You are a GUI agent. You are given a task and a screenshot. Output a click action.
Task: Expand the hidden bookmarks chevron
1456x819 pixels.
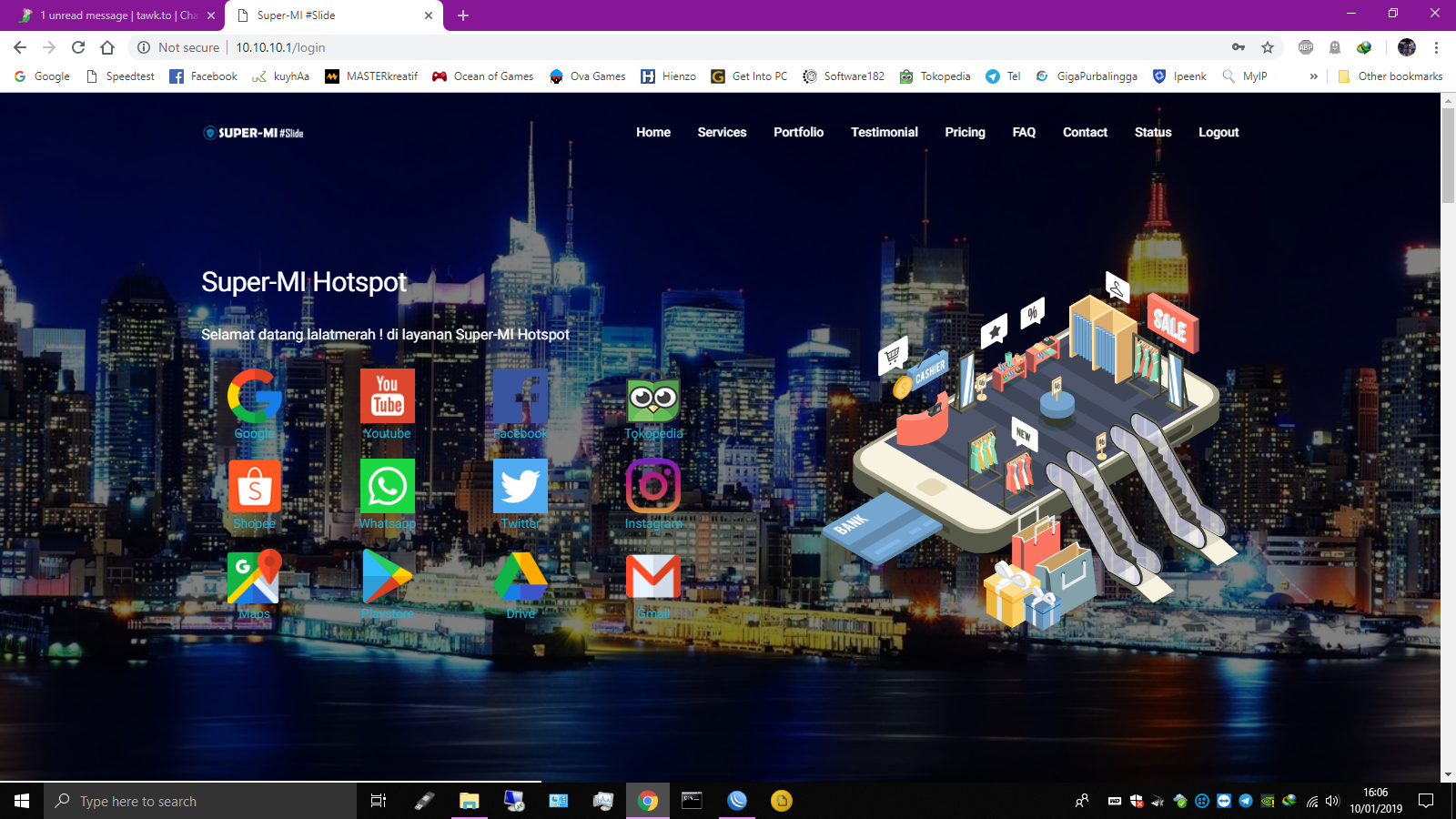pos(1313,76)
